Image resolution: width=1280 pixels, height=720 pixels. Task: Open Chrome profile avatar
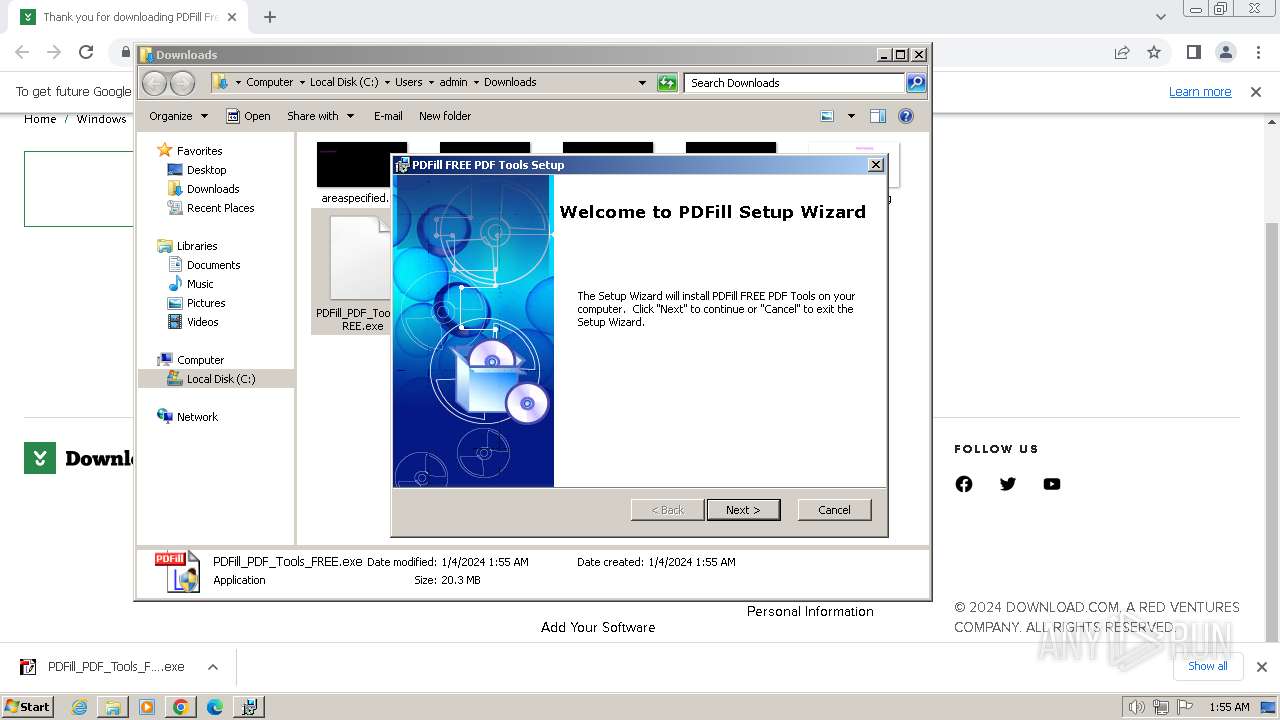[x=1226, y=52]
